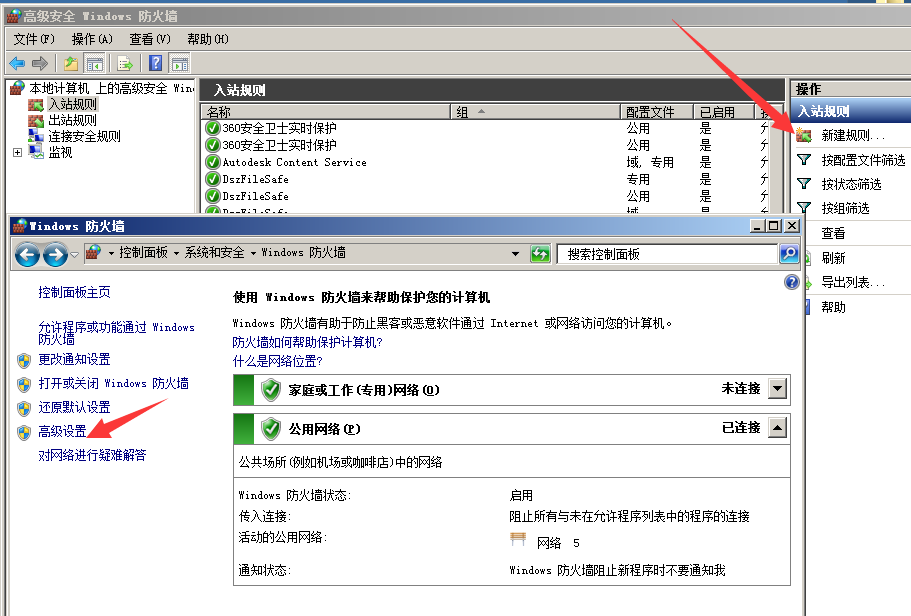The width and height of the screenshot is (911, 616).
Task: Expand the 监视 (Monitoring) tree node
Action: 17,153
